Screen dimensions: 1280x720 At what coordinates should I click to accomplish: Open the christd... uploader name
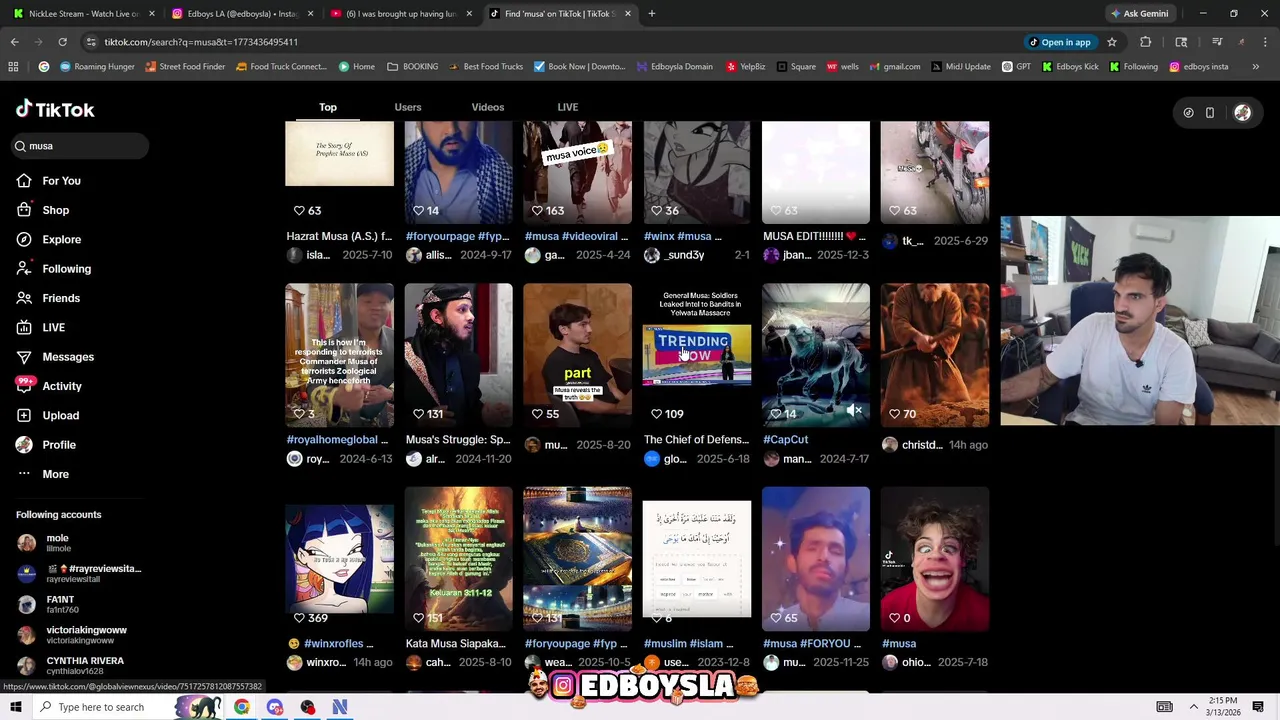[922, 445]
